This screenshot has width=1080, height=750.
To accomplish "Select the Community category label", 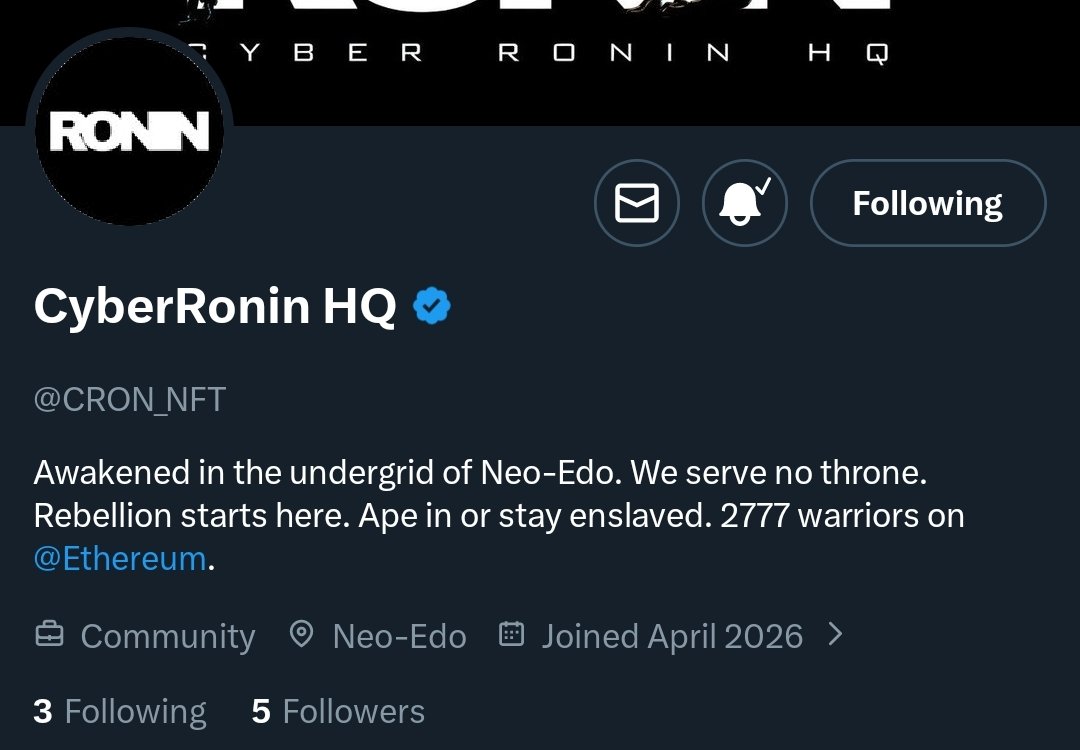I will [x=167, y=636].
